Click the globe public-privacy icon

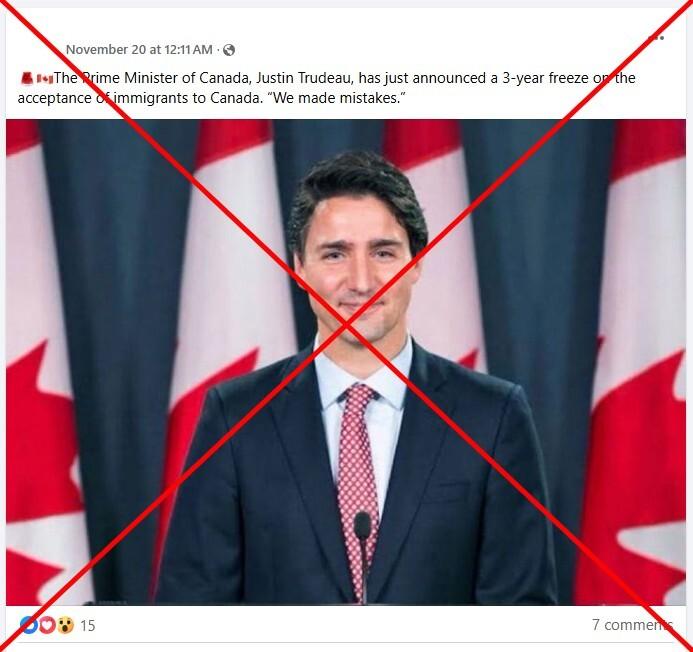229,50
